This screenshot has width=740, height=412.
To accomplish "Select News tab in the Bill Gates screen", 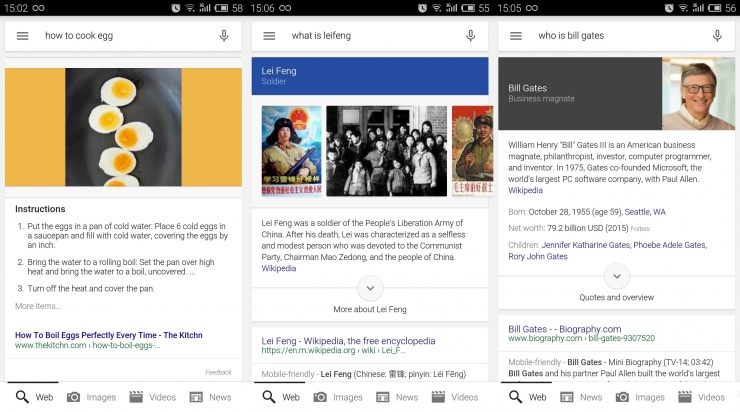I will point(581,397).
